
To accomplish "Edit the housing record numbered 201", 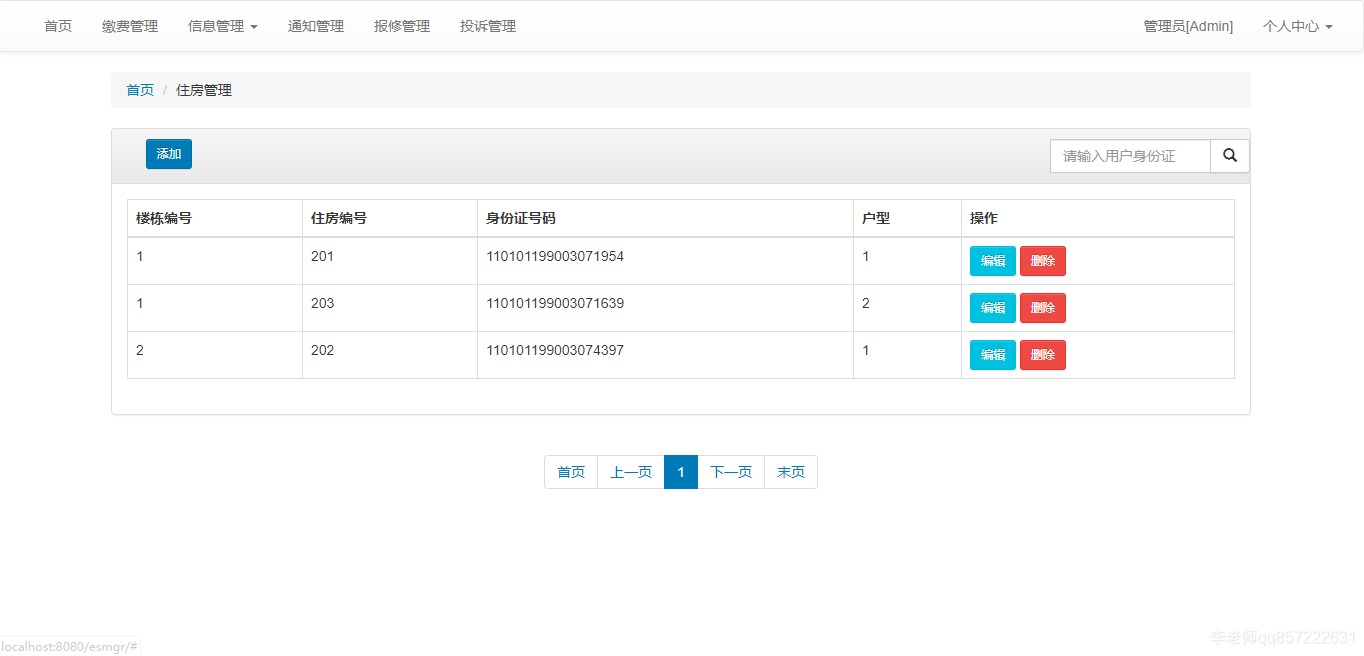I will (x=992, y=260).
